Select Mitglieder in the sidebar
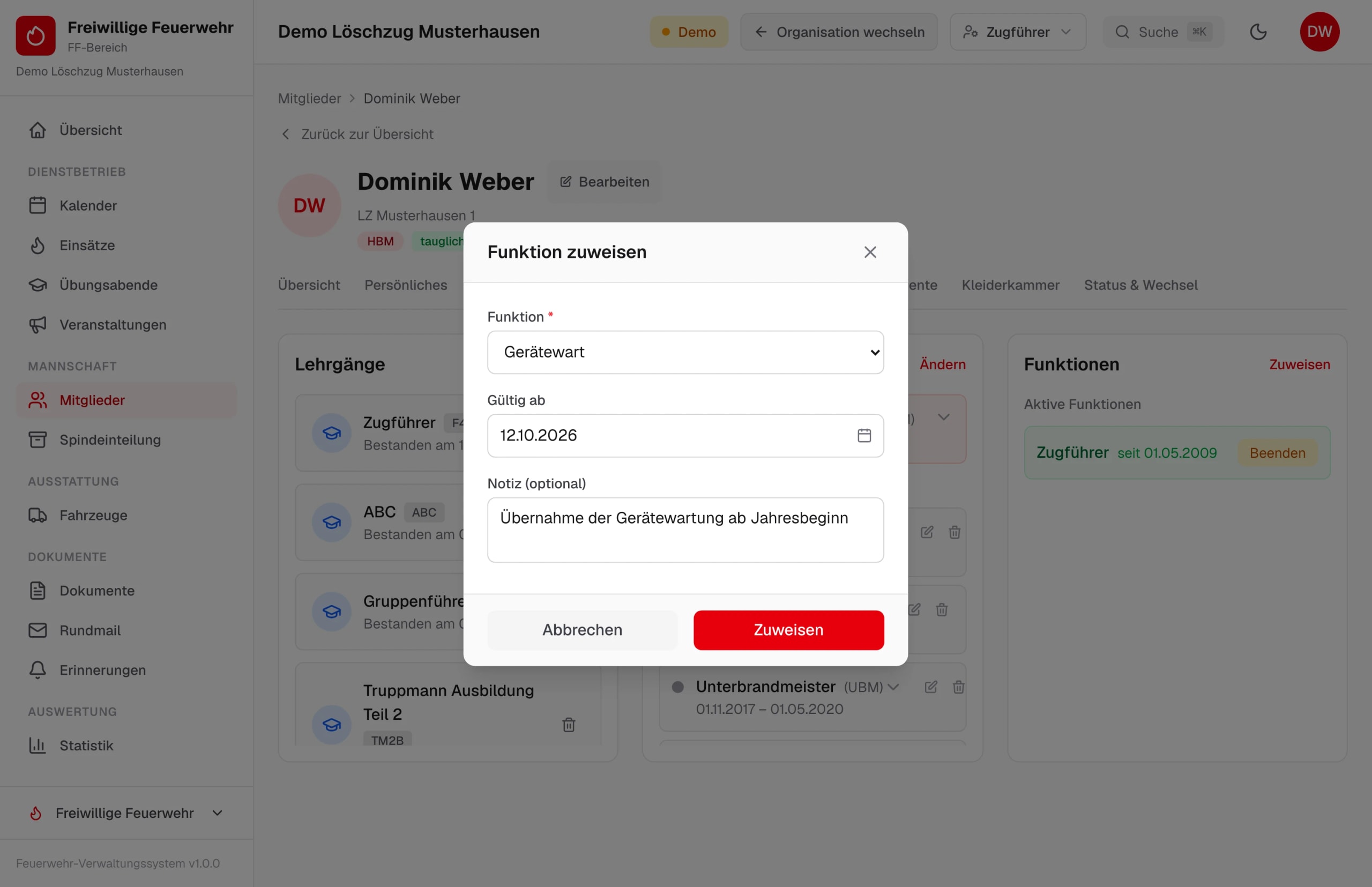 126,400
